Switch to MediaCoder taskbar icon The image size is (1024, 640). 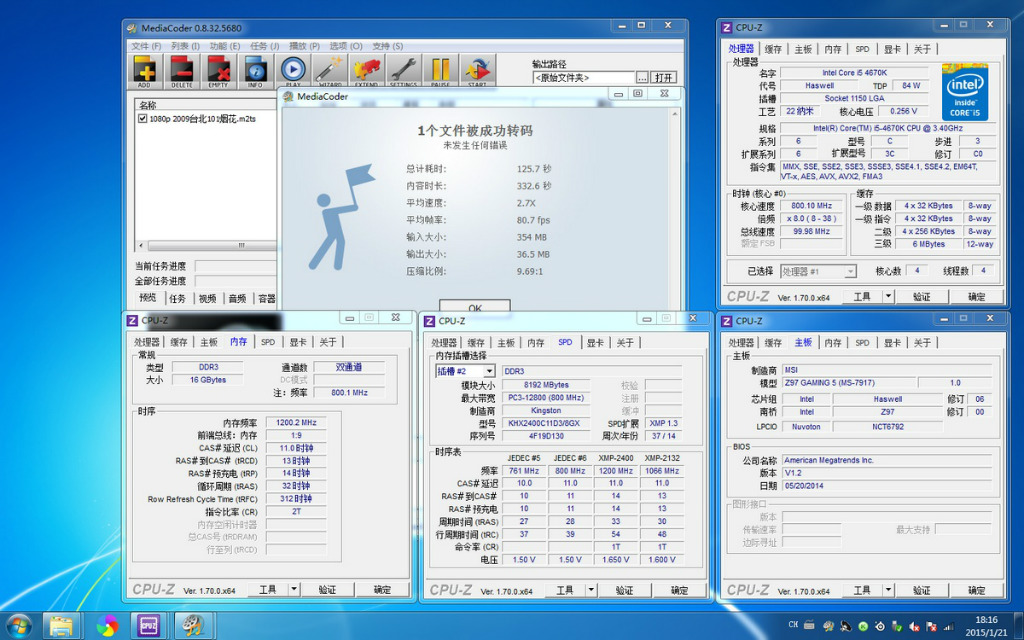(193, 626)
